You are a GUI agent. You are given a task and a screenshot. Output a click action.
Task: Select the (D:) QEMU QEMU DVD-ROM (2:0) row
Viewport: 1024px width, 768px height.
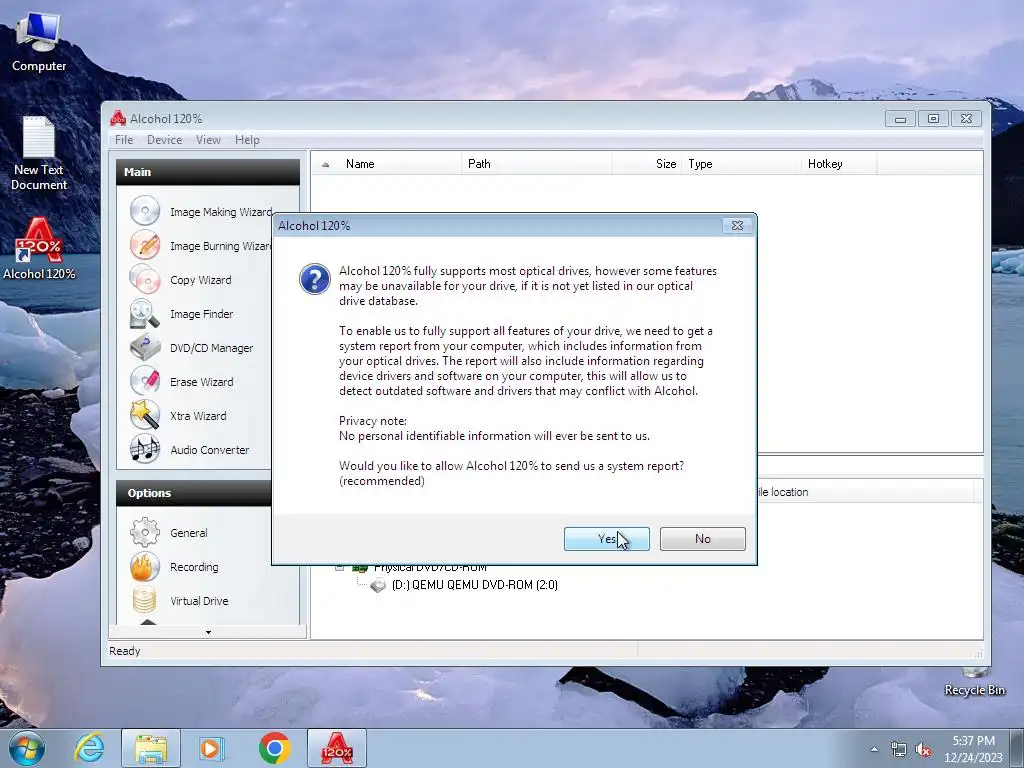[474, 585]
